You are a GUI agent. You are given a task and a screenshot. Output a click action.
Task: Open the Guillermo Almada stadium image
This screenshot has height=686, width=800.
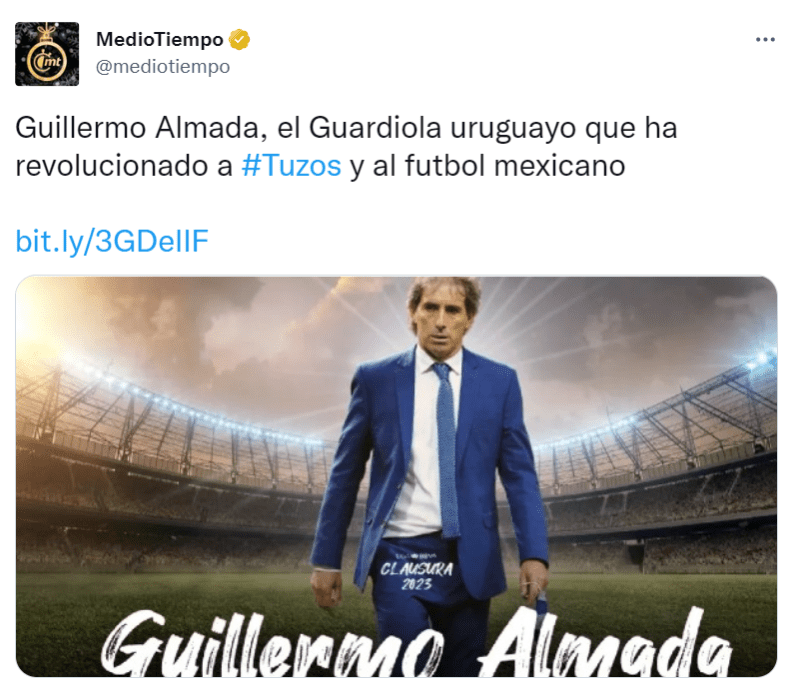pyautogui.click(x=396, y=476)
